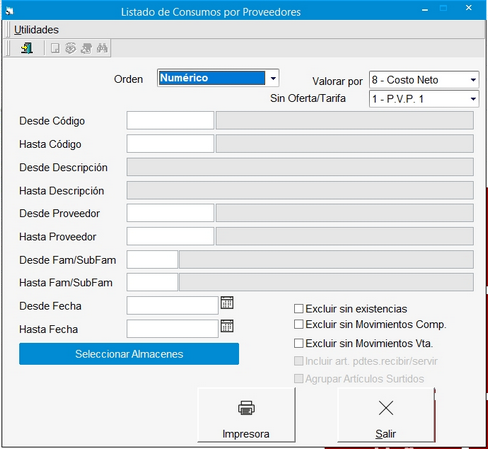Check Excluir sin Movimientos Vta. option
Viewport: 488px width, 449px height.
299,343
